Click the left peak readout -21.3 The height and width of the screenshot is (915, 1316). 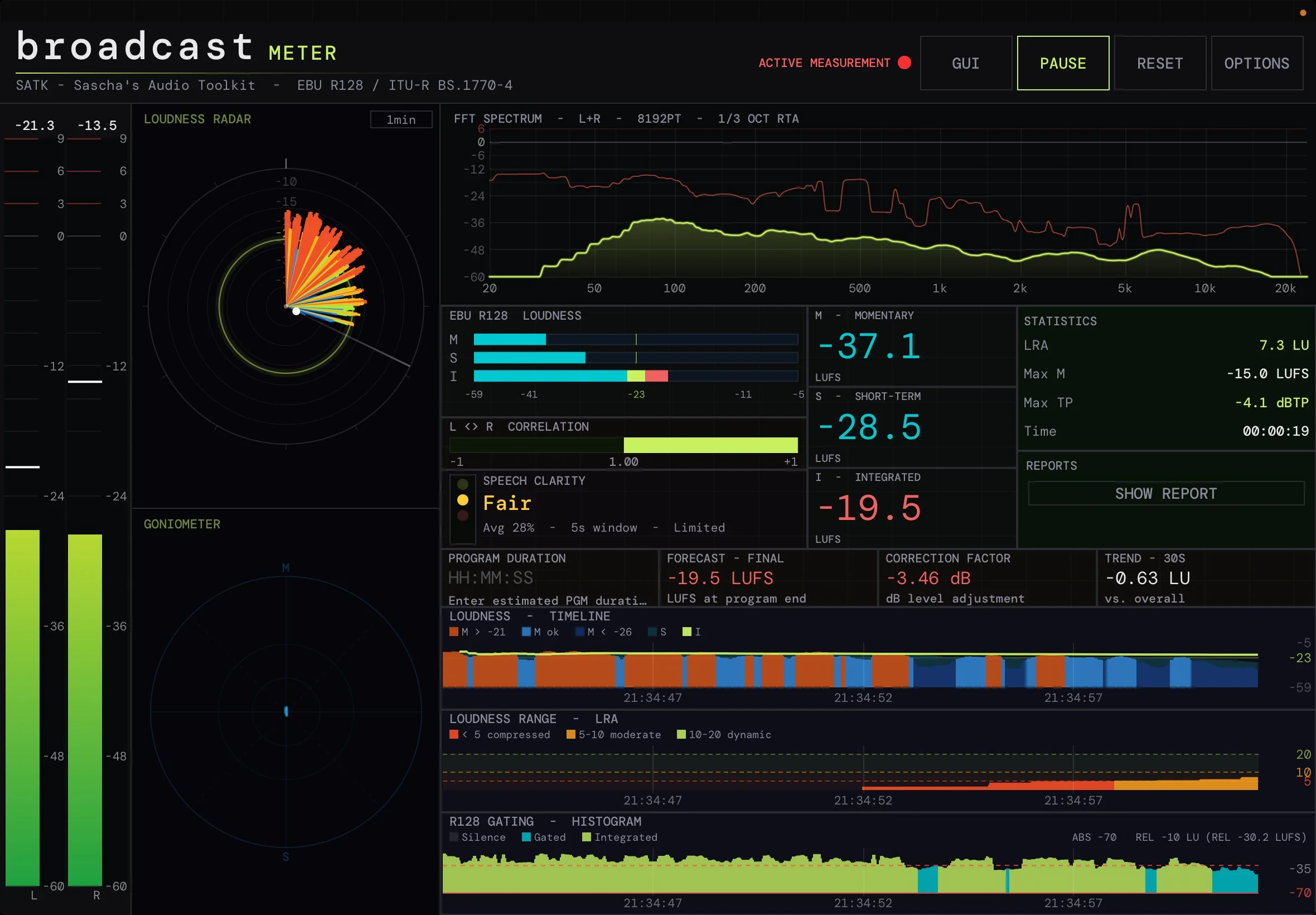pos(35,126)
